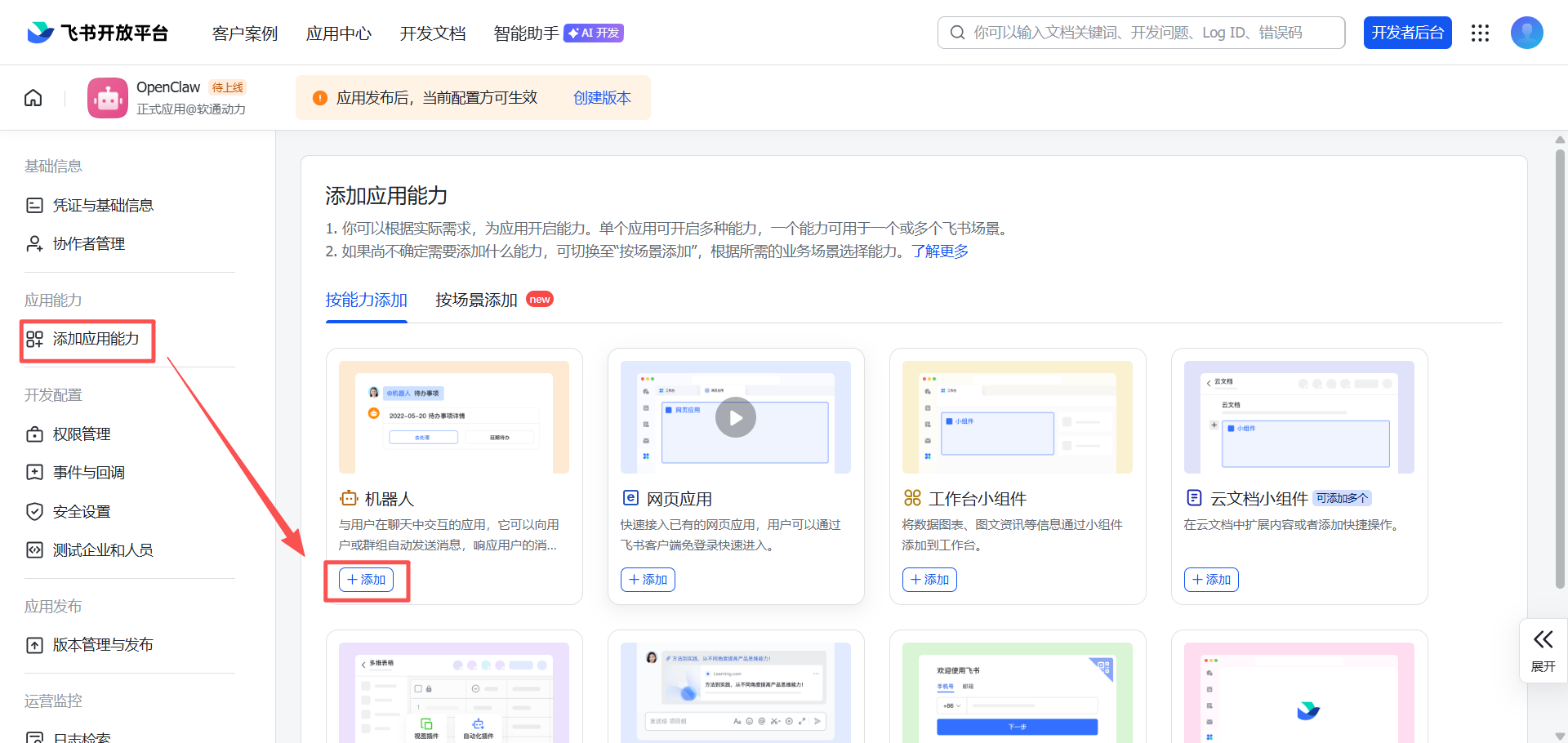The image size is (1568, 743).
Task: Click the 可添加多个 tag
Action: (1342, 498)
